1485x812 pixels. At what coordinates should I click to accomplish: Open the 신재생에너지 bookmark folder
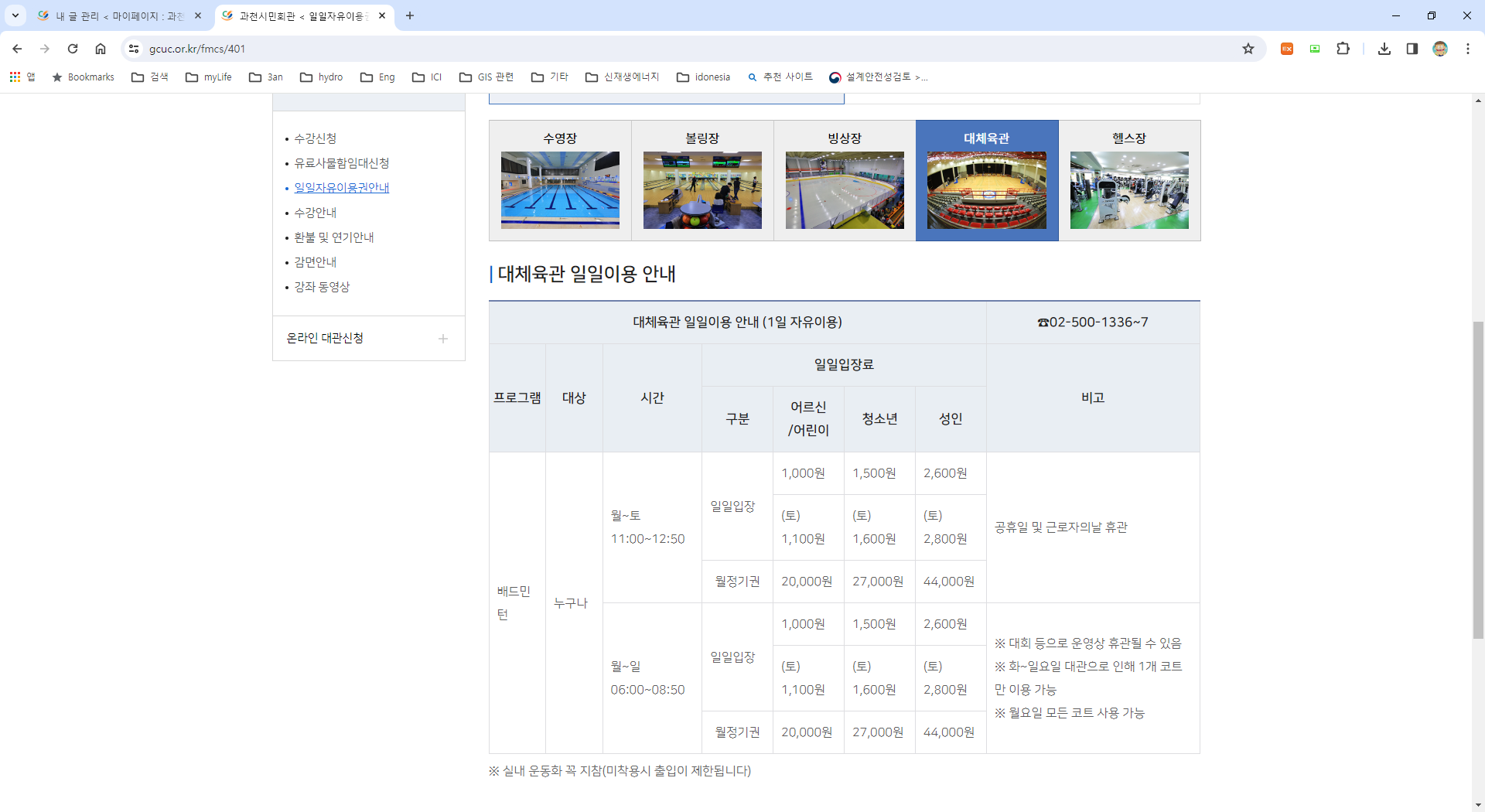pyautogui.click(x=623, y=77)
